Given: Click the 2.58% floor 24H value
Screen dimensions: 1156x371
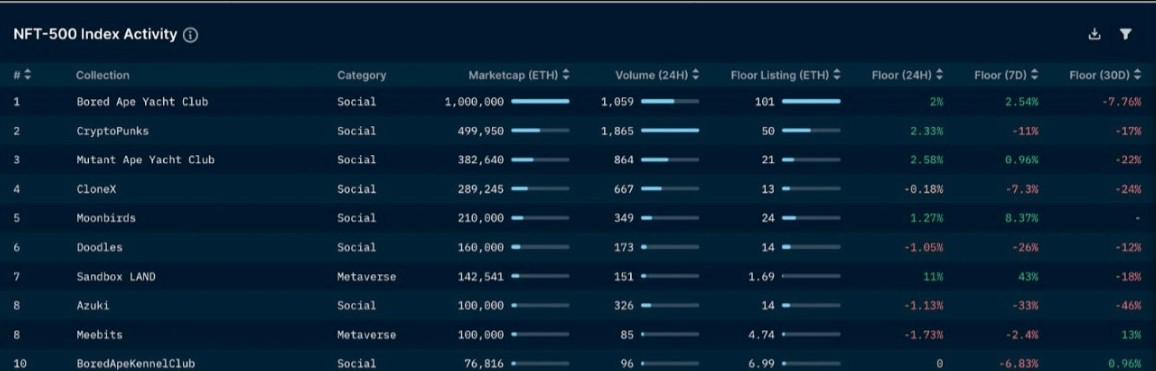Looking at the screenshot, I should [928, 159].
